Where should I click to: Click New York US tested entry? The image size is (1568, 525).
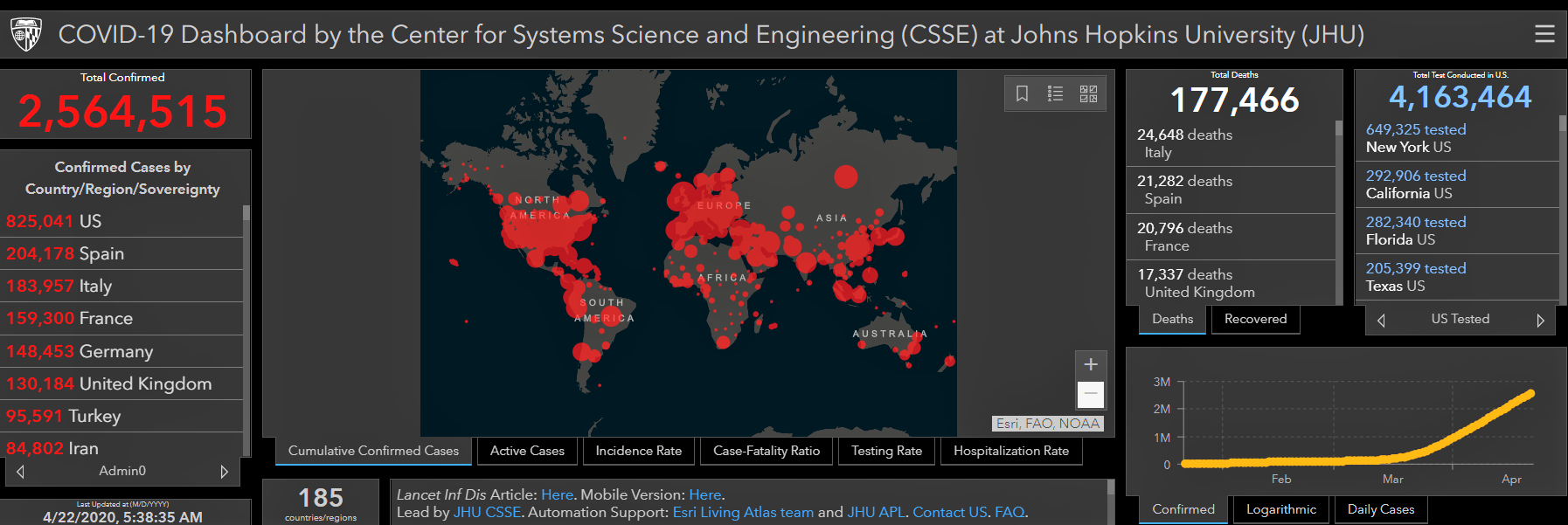[1457, 138]
